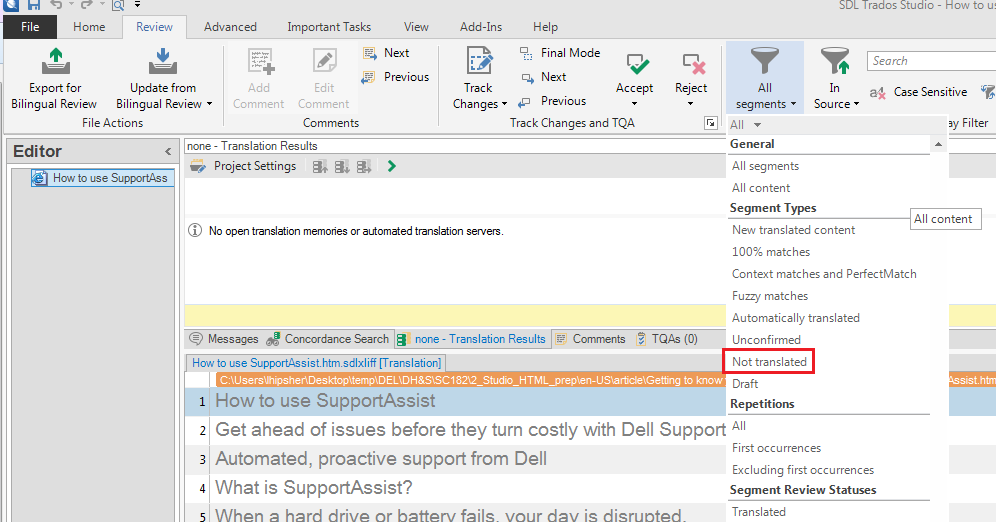This screenshot has height=522, width=996.
Task: Open the Important Tasks tab
Action: tap(329, 27)
